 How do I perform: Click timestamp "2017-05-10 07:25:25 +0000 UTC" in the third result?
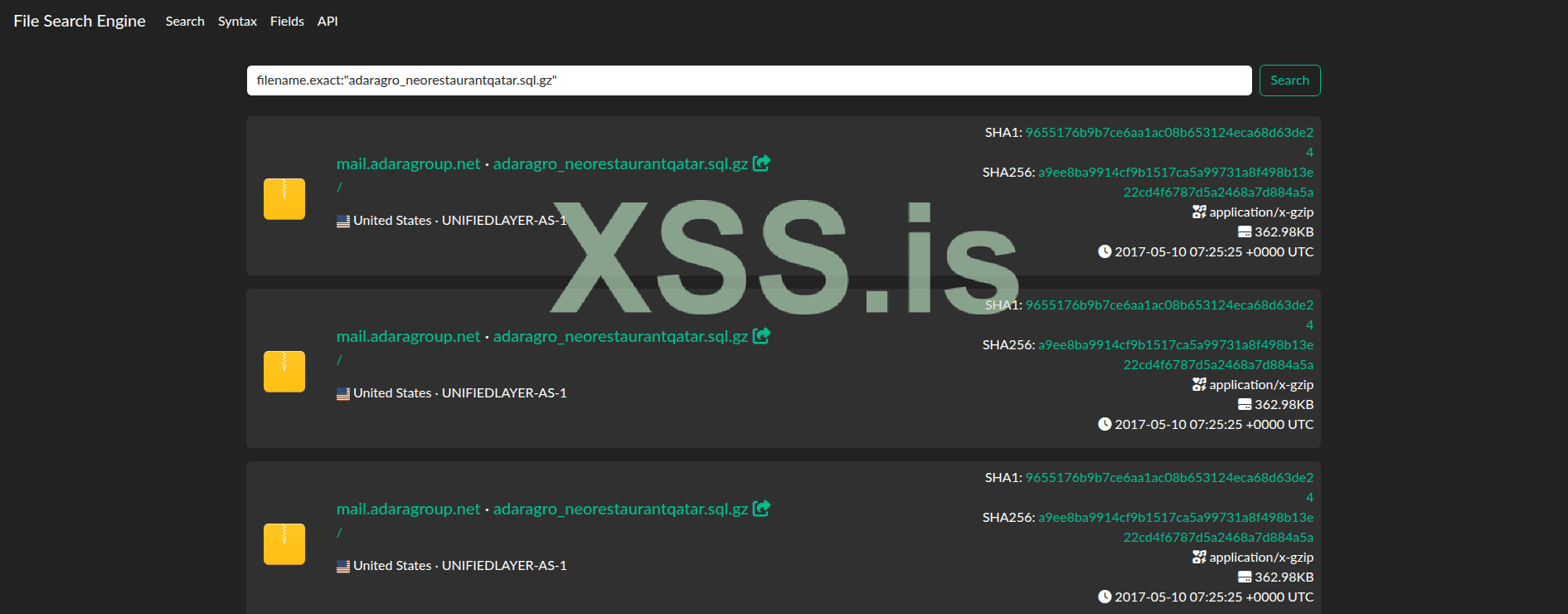pyautogui.click(x=1214, y=597)
